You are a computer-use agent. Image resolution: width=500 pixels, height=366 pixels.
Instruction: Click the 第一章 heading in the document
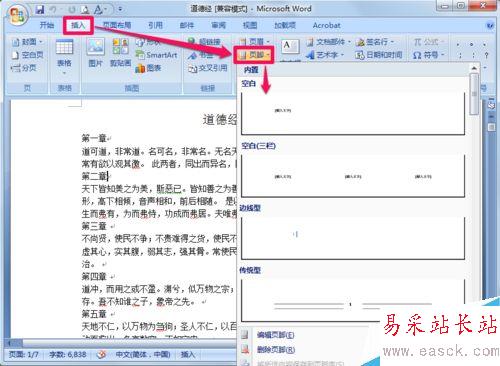94,138
